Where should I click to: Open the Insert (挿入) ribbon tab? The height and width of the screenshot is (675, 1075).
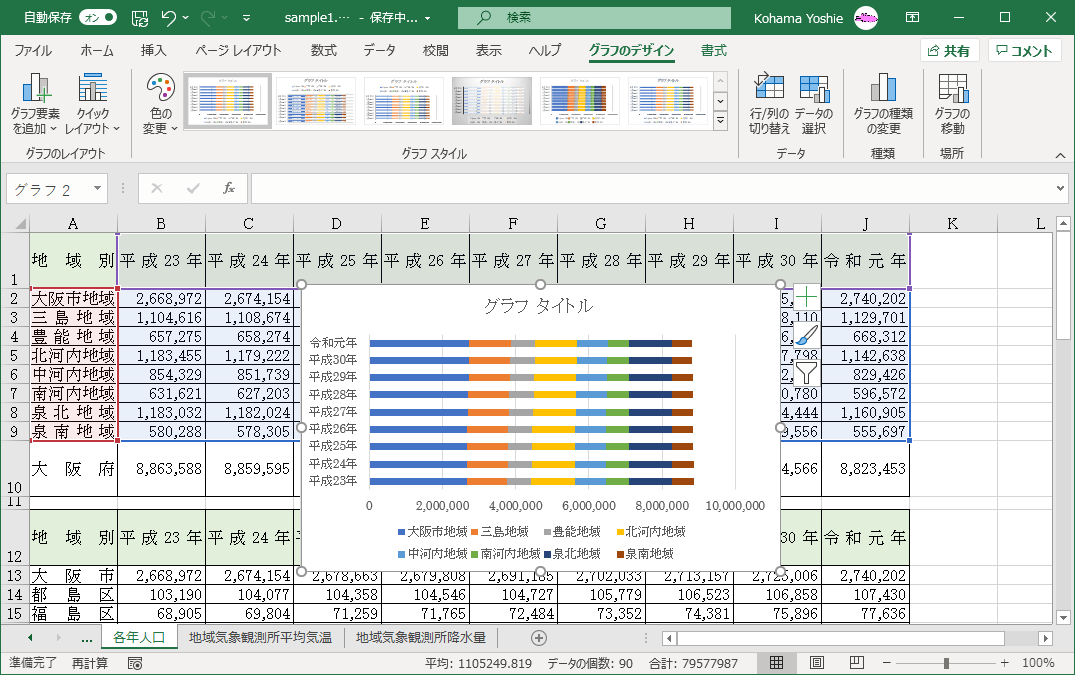pos(153,51)
